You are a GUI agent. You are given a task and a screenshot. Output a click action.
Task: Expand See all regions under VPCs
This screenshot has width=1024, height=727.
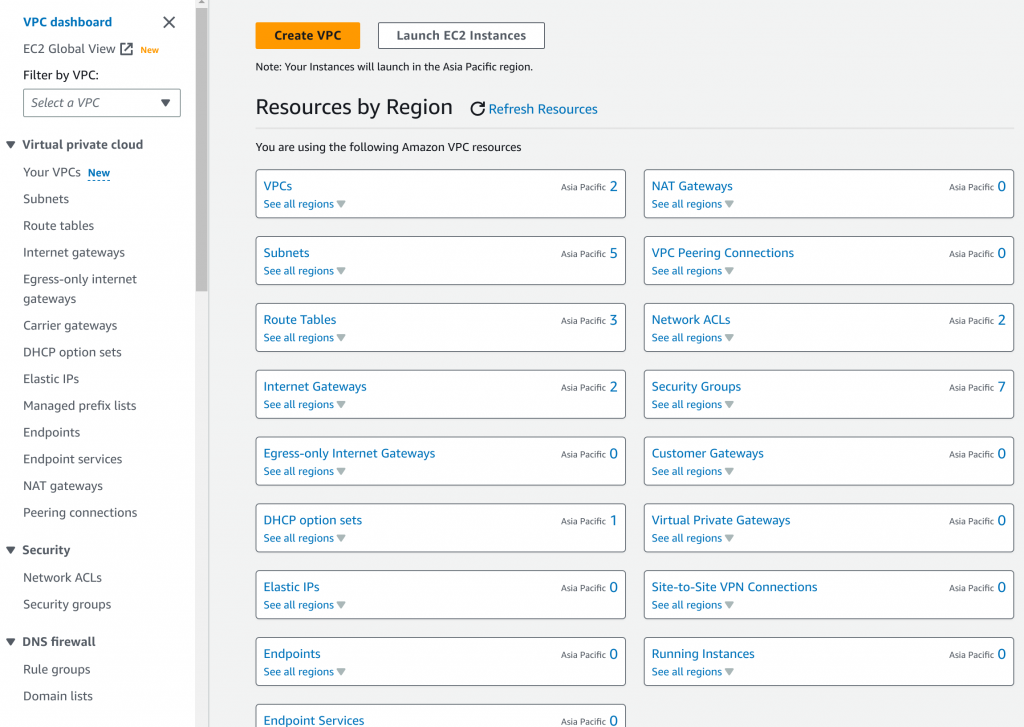(304, 204)
